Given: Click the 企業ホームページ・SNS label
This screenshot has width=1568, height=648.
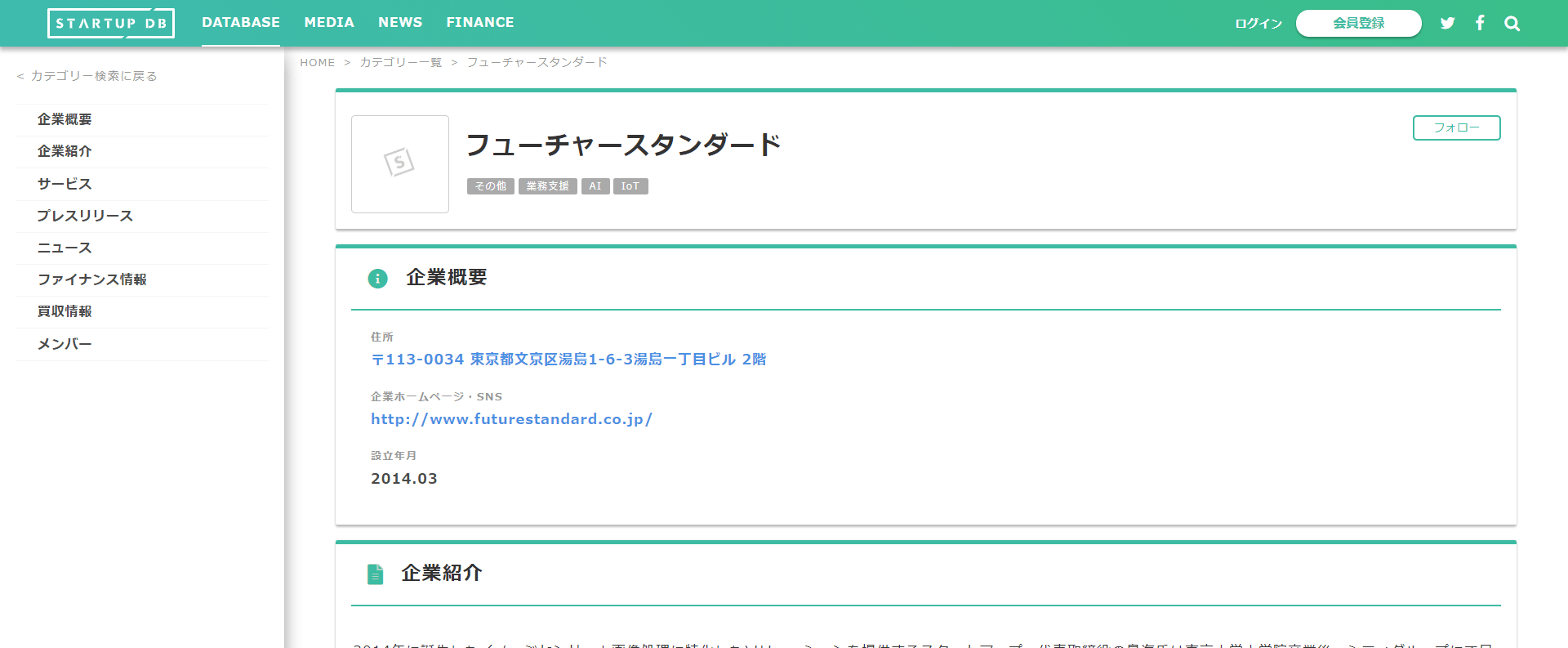Looking at the screenshot, I should [x=436, y=396].
